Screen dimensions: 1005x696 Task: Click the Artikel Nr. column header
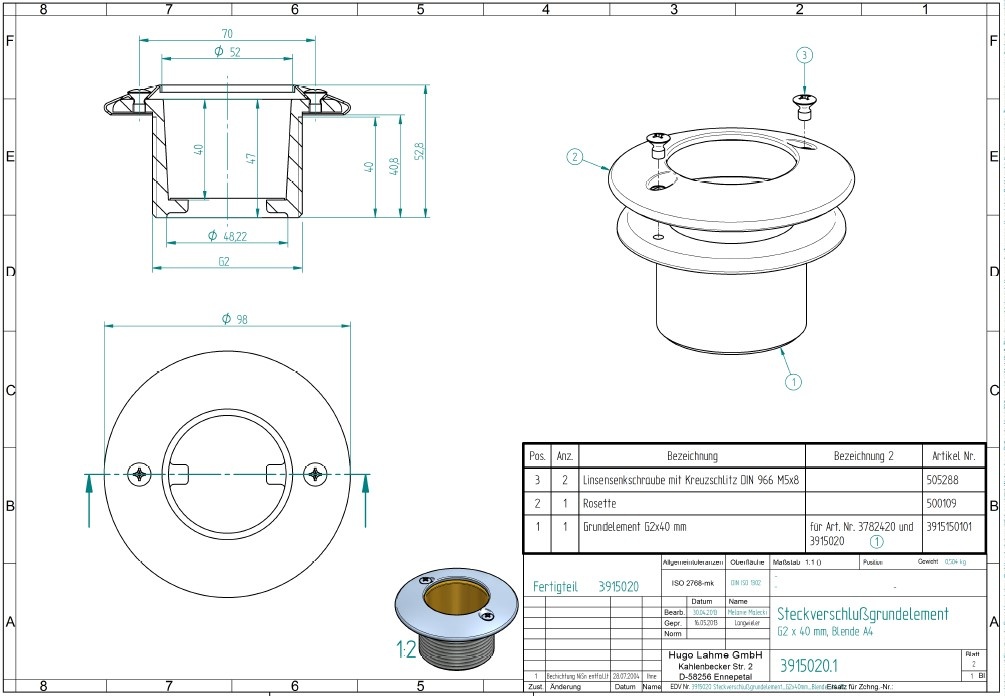954,456
